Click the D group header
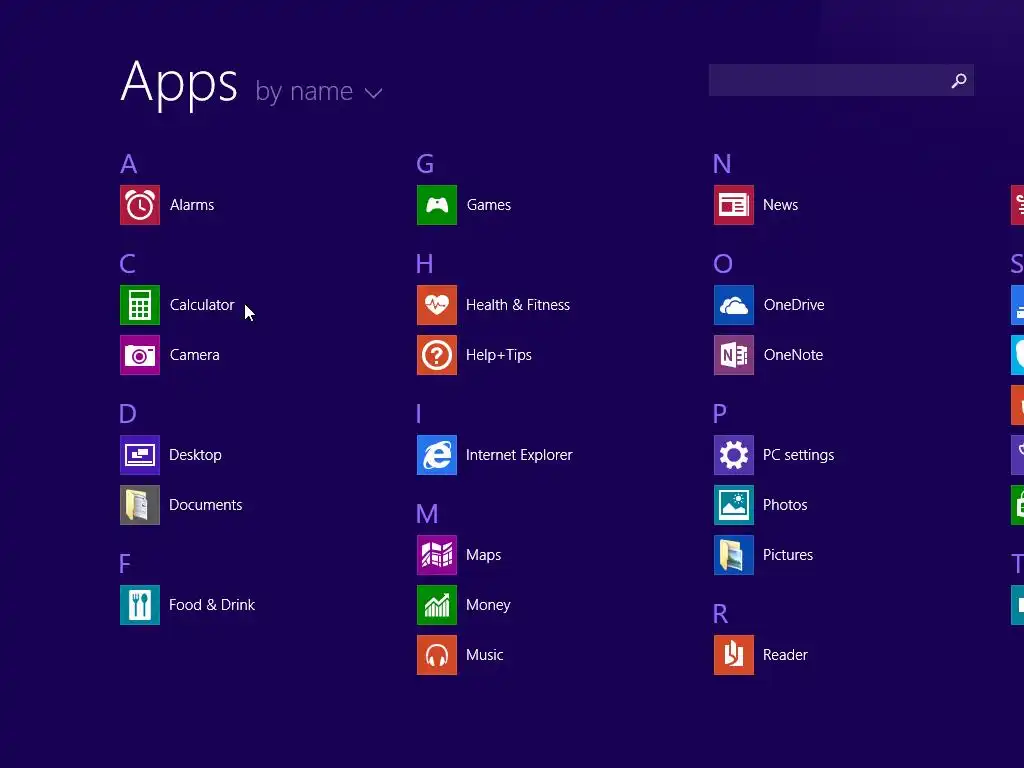 tap(128, 413)
